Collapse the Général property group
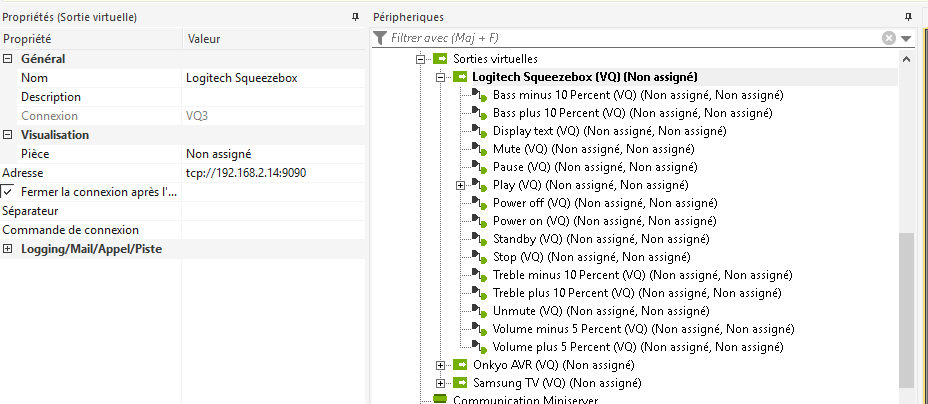 coord(8,59)
